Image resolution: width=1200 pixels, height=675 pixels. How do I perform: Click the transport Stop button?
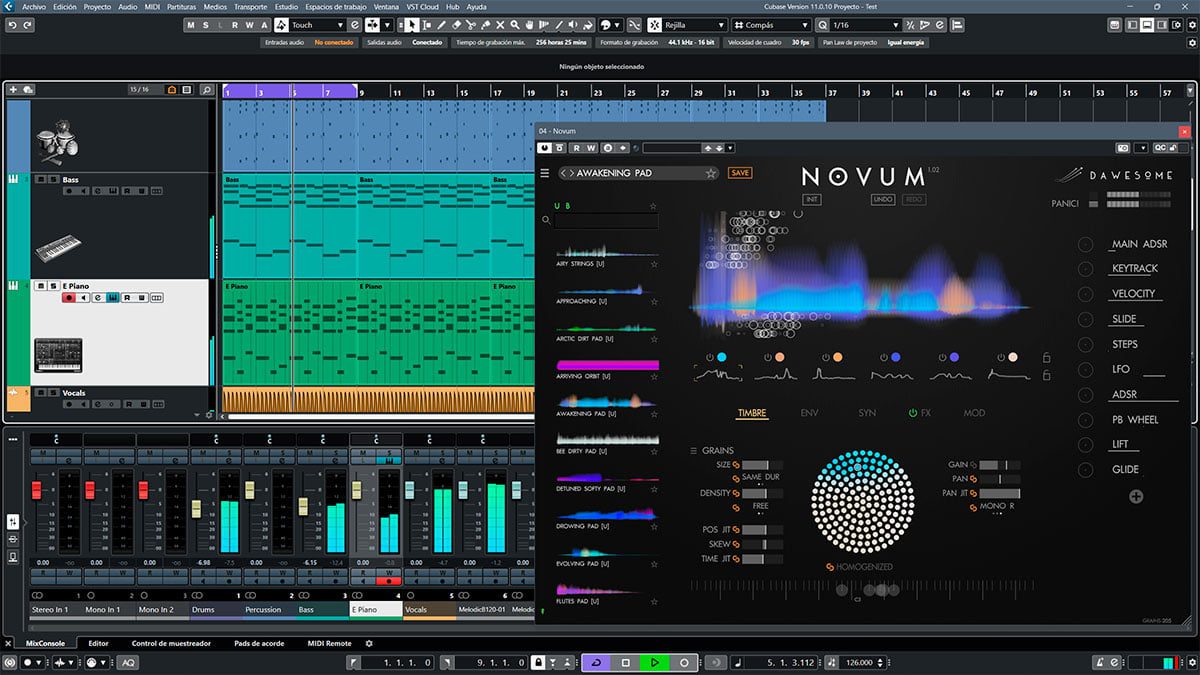tap(625, 662)
